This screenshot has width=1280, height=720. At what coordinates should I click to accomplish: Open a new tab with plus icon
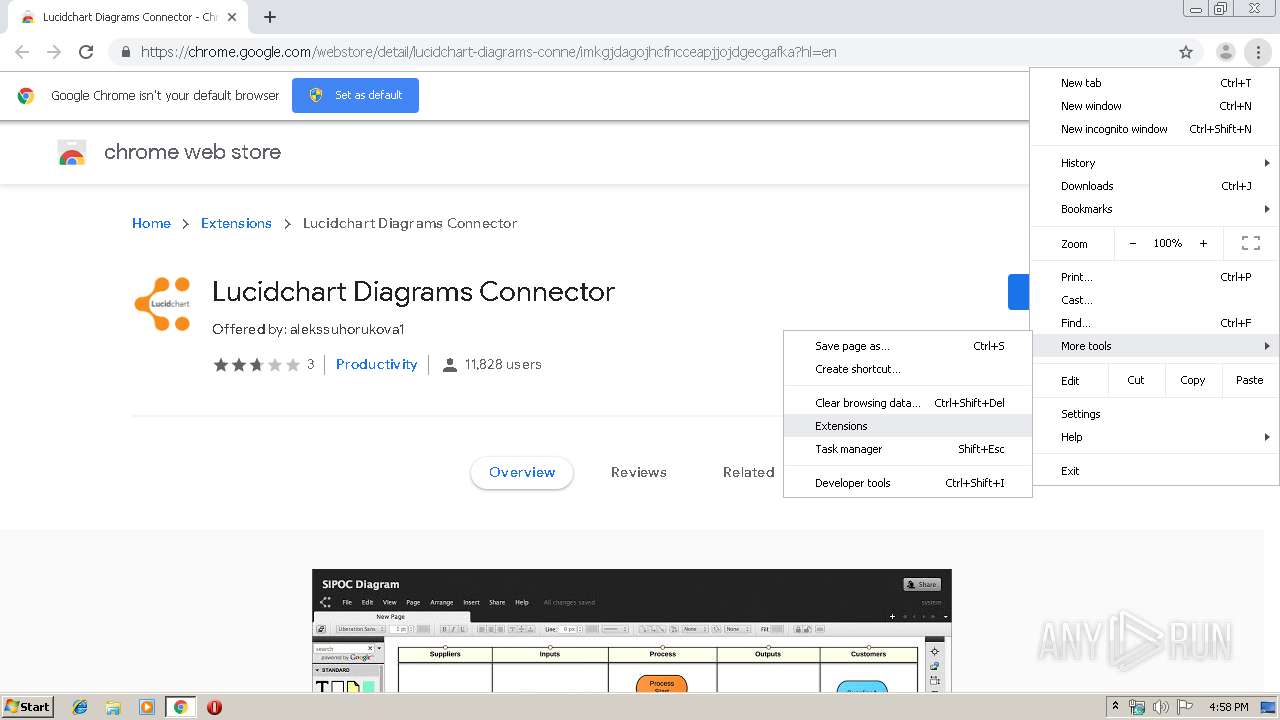pos(270,17)
